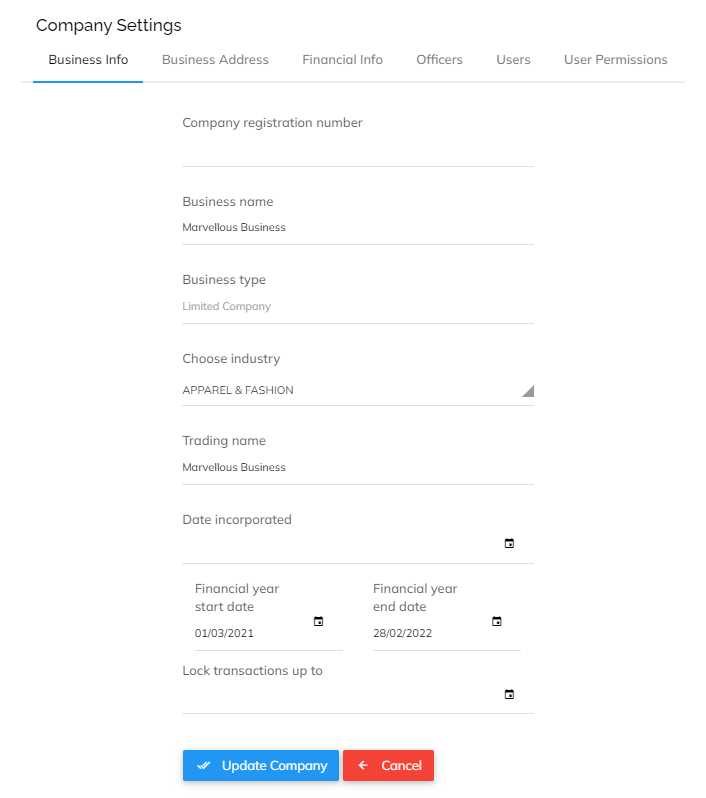Switch to the Business Address tab
Image resolution: width=706 pixels, height=798 pixels.
click(215, 60)
